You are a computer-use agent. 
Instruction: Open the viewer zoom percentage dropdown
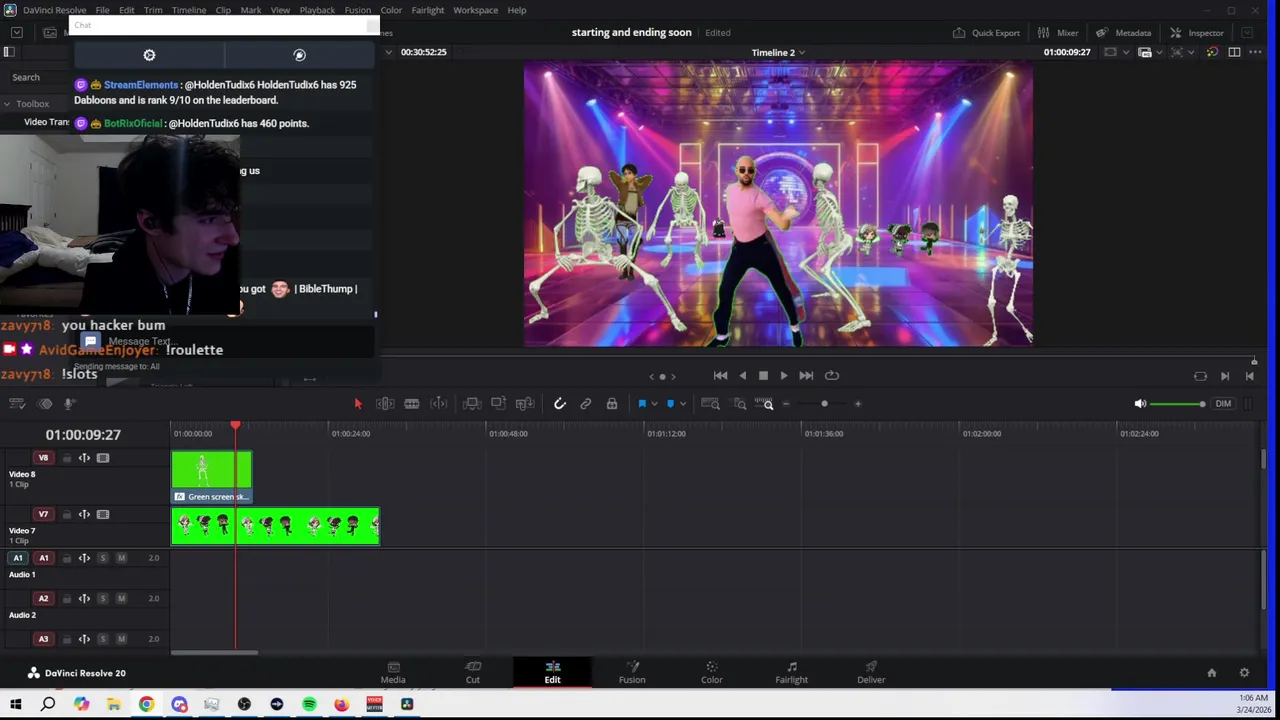click(388, 52)
